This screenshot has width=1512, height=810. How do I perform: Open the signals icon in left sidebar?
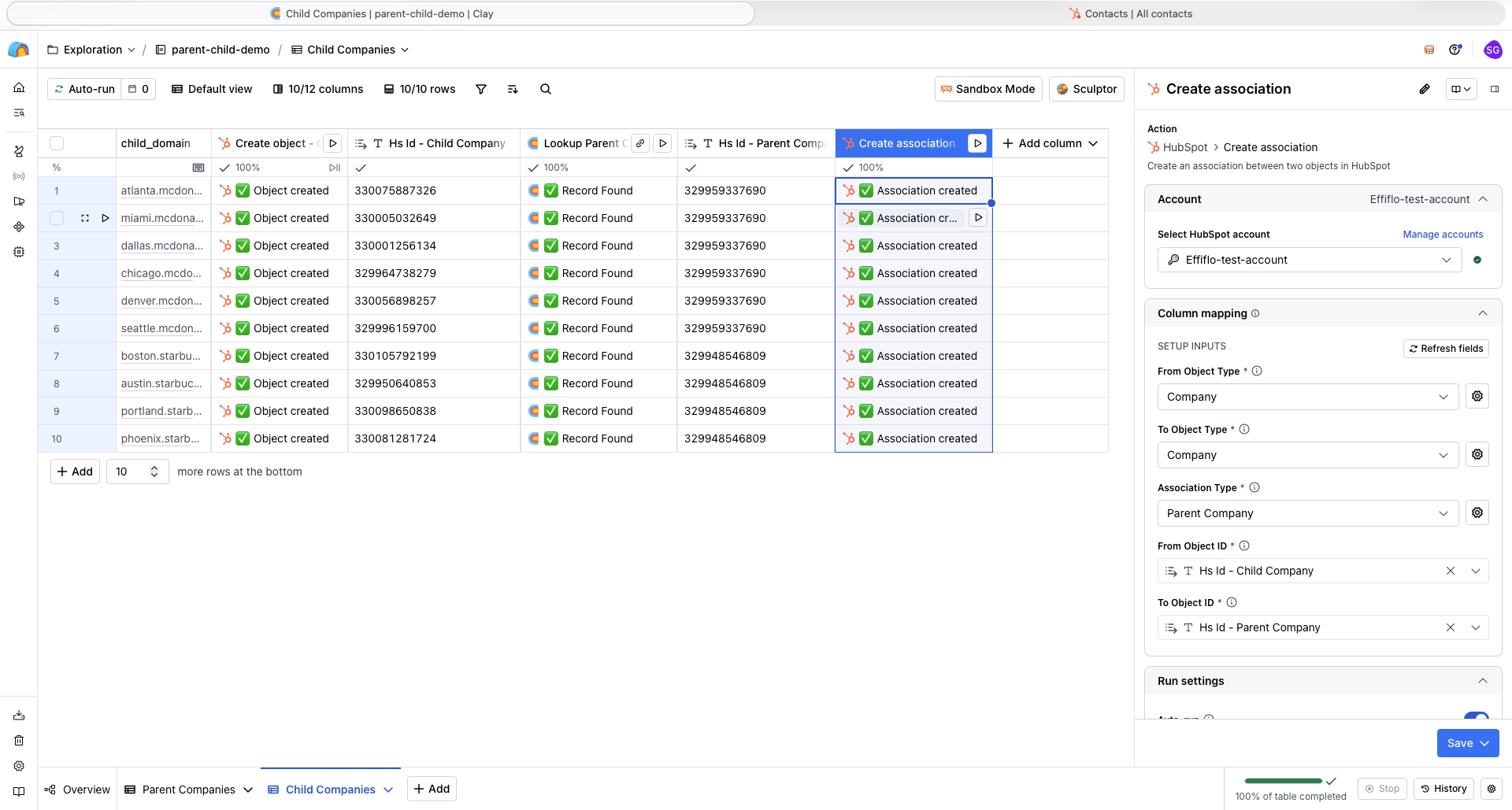[19, 176]
